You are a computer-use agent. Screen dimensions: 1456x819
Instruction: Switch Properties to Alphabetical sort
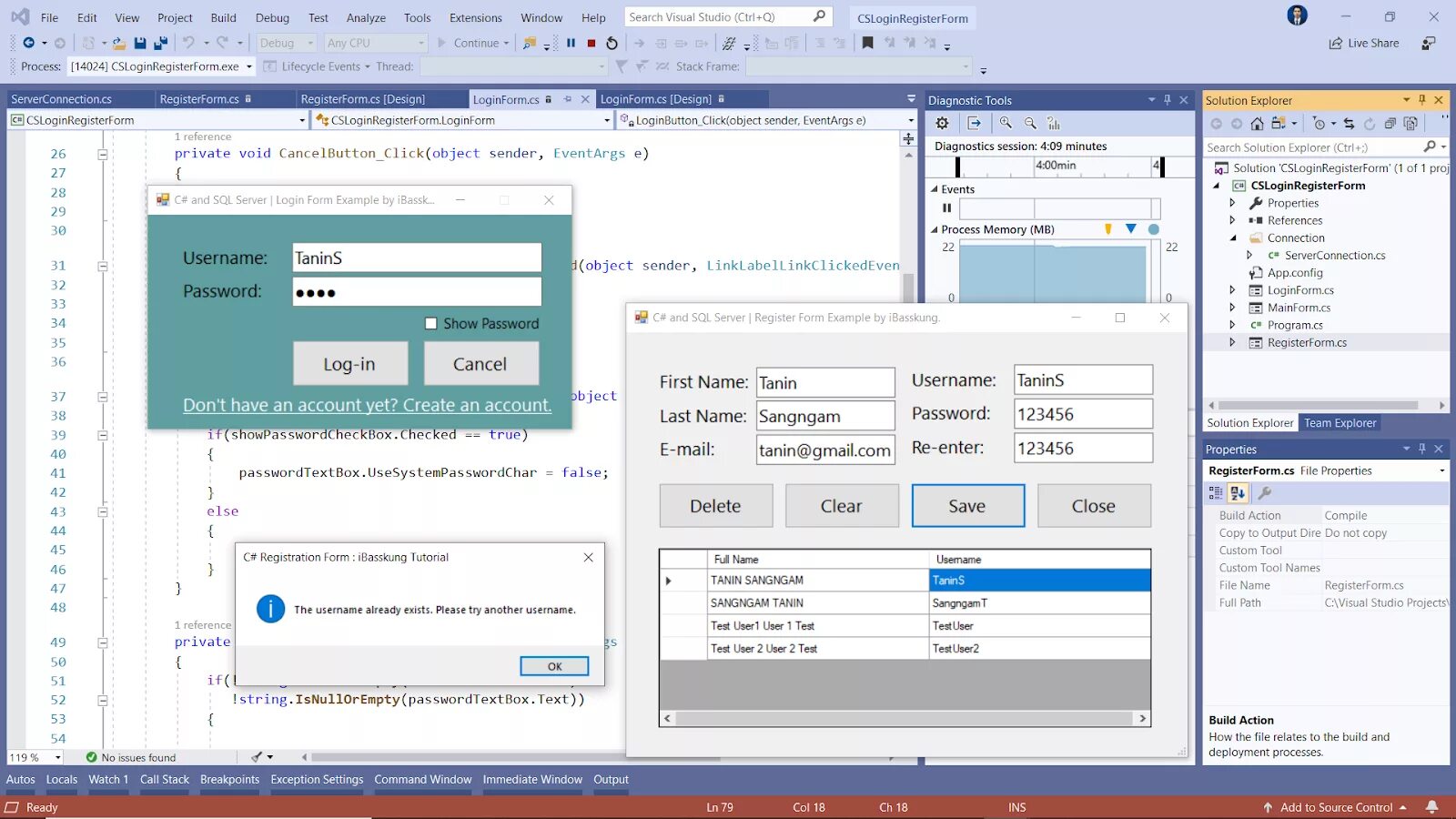click(1238, 492)
